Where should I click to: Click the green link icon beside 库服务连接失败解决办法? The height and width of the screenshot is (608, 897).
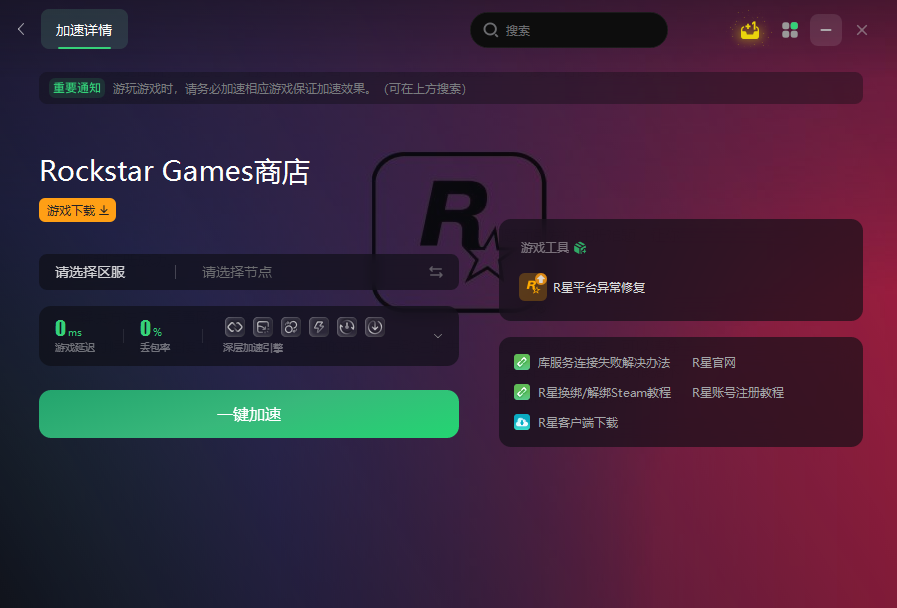click(x=522, y=362)
